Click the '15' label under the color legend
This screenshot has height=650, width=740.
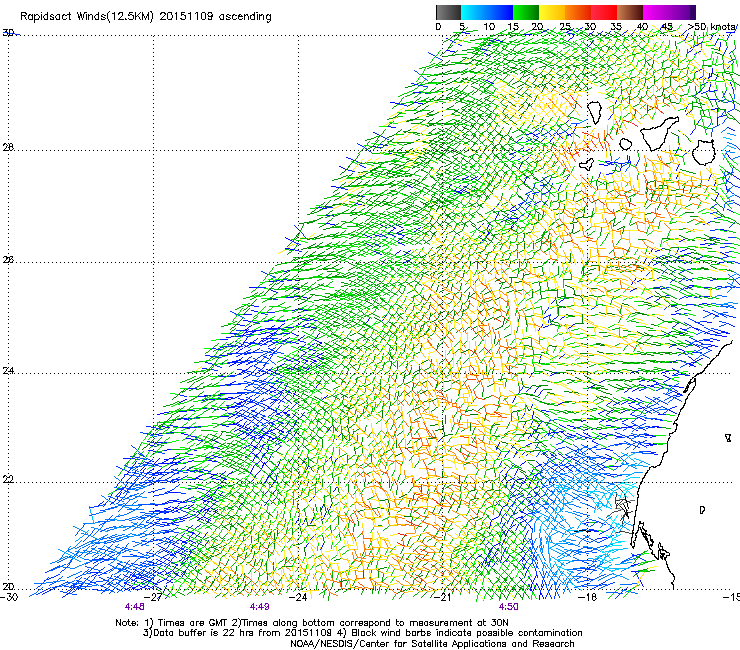pos(513,27)
